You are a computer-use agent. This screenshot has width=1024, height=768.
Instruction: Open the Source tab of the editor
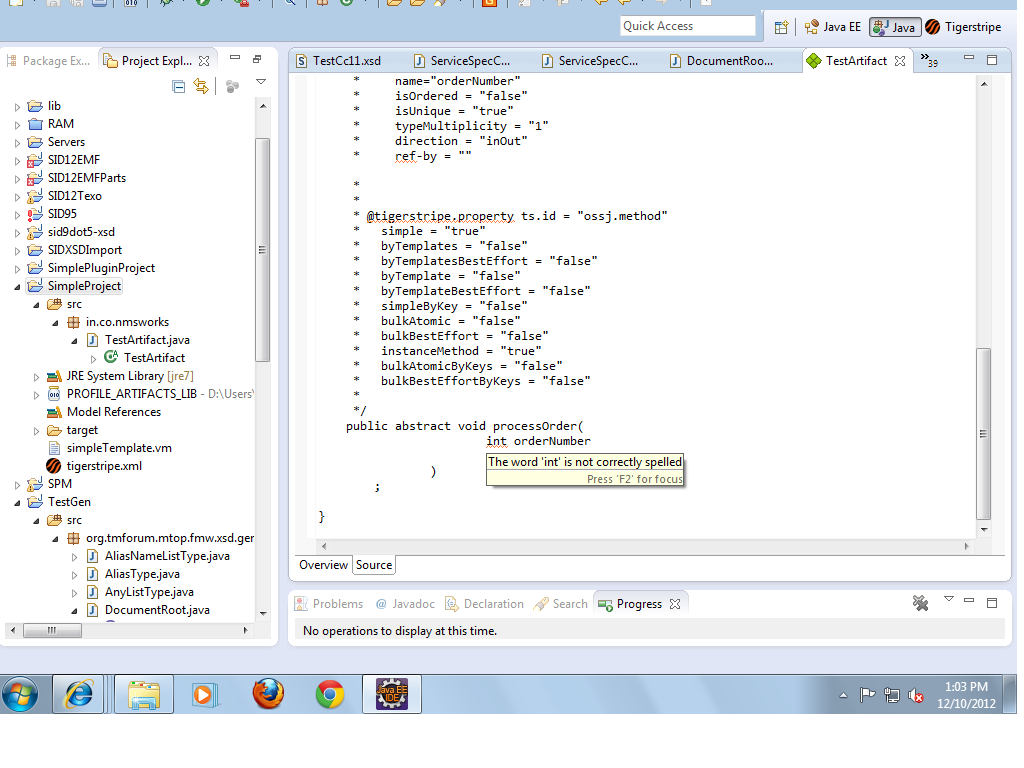coord(374,565)
